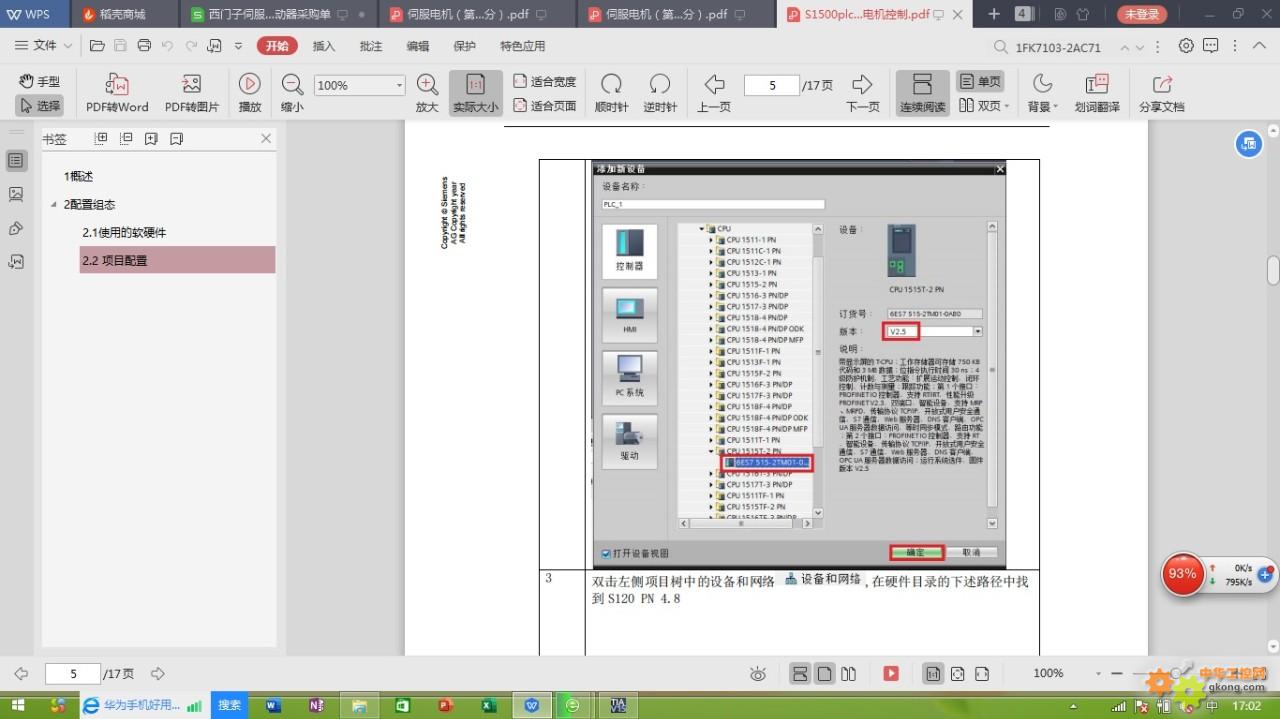Expand quick access toolbar more arrow
This screenshot has width=1280, height=719.
click(238, 46)
